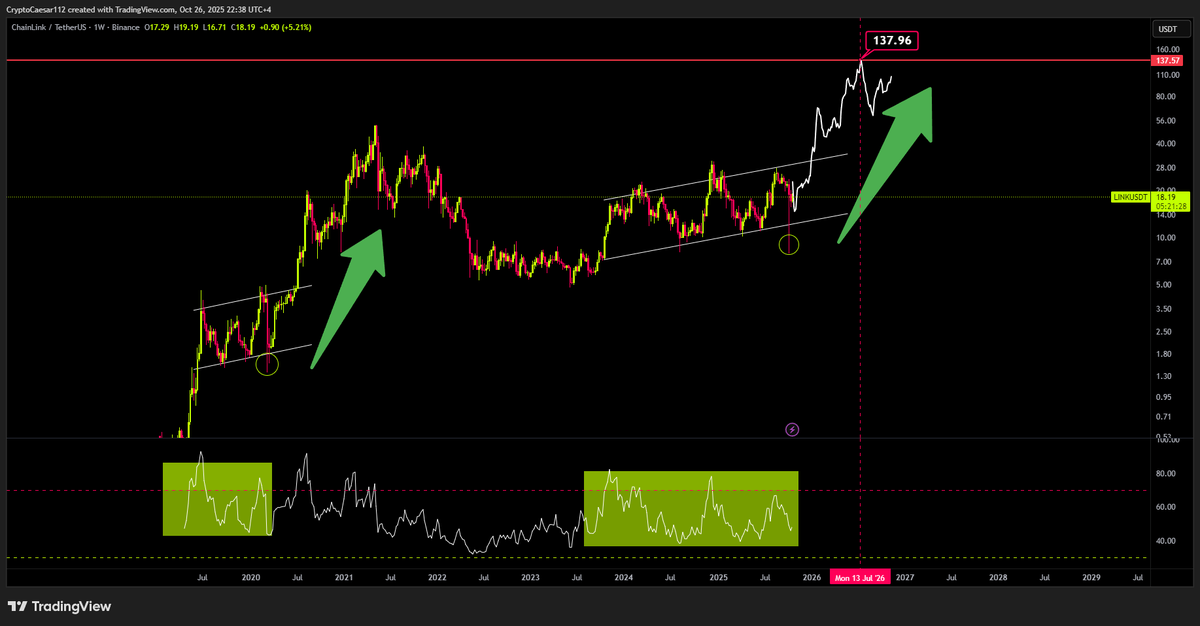1200x626 pixels.
Task: Click the 2020 label on time axis
Action: pos(250,578)
